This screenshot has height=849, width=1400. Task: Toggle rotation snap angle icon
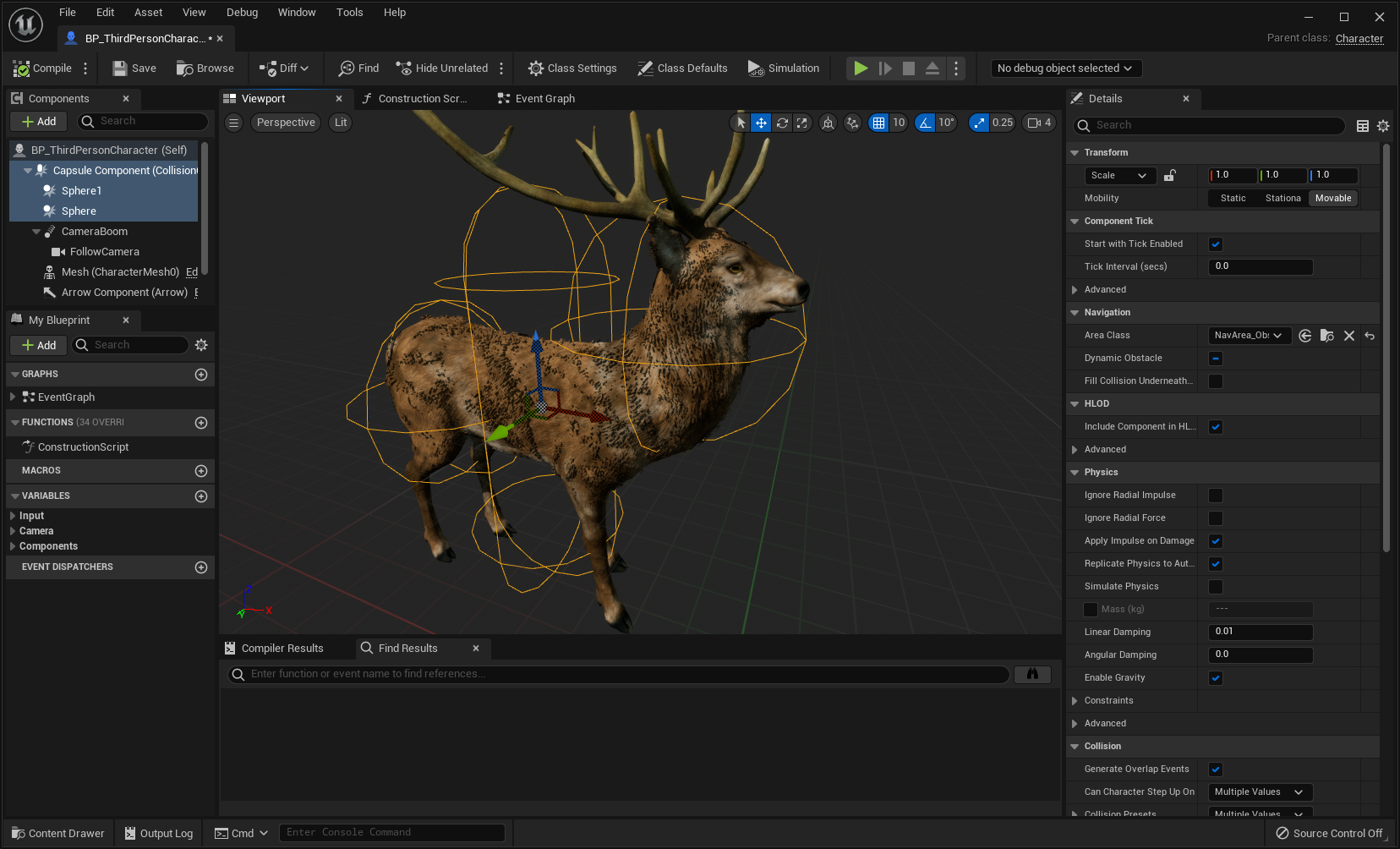point(925,123)
